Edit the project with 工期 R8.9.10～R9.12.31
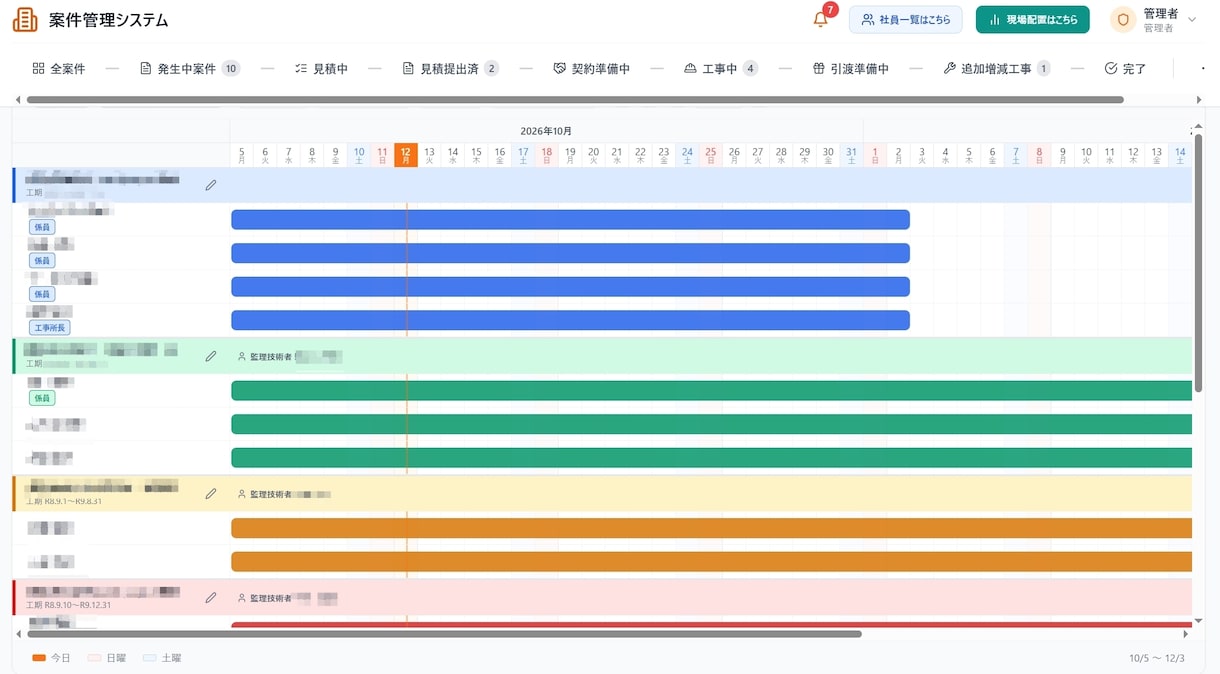Screen dimensions: 1220x674 click(x=211, y=598)
